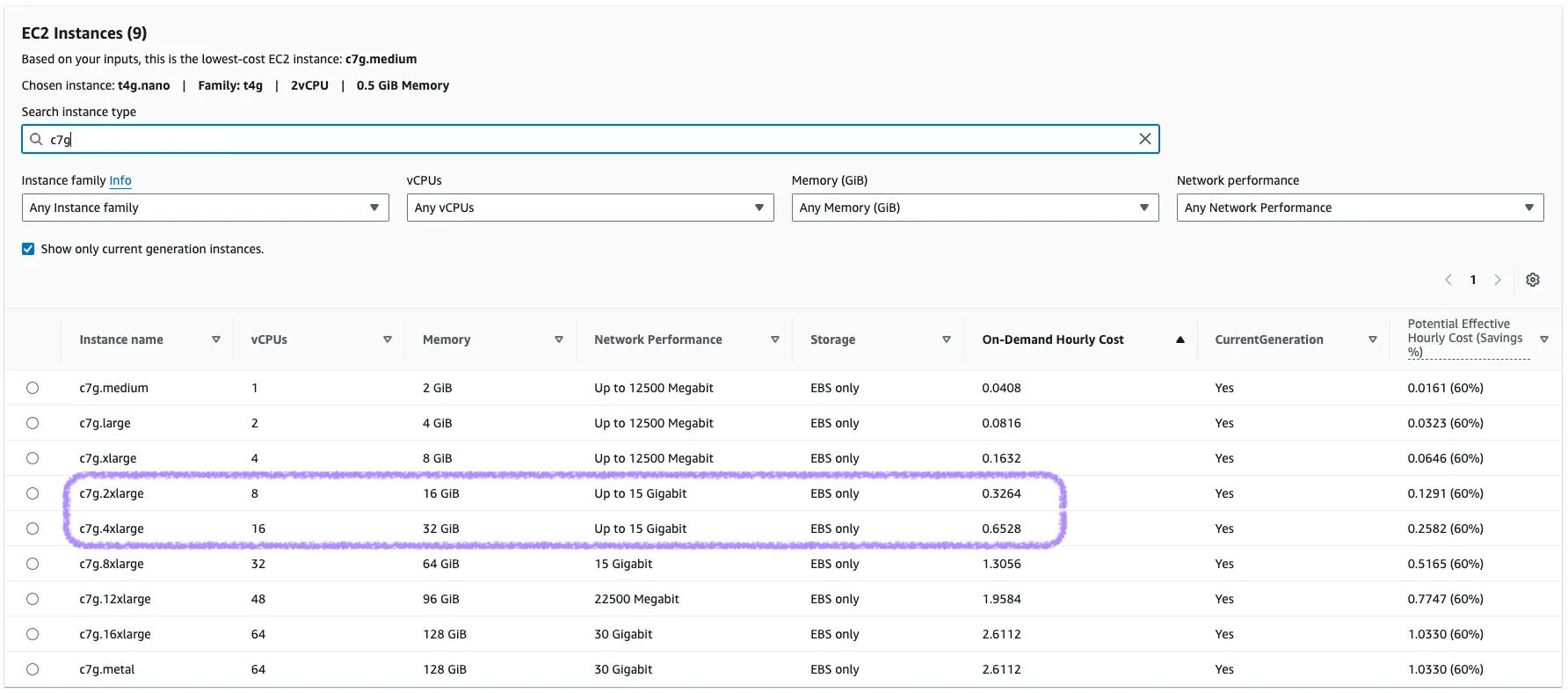Click Instance name column sort icon
This screenshot has height=693, width=1568.
(x=215, y=339)
